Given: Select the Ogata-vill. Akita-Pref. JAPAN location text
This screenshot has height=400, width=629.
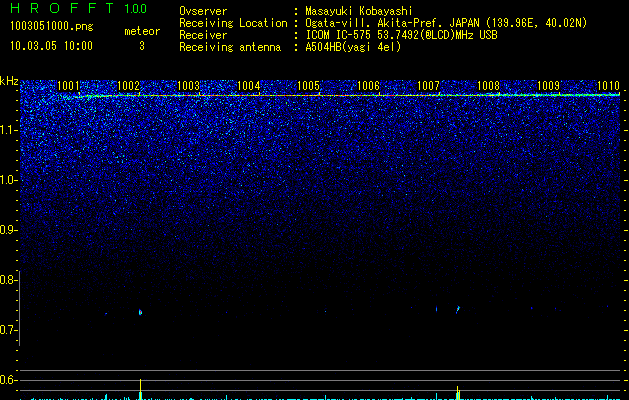Looking at the screenshot, I should click(x=446, y=23).
